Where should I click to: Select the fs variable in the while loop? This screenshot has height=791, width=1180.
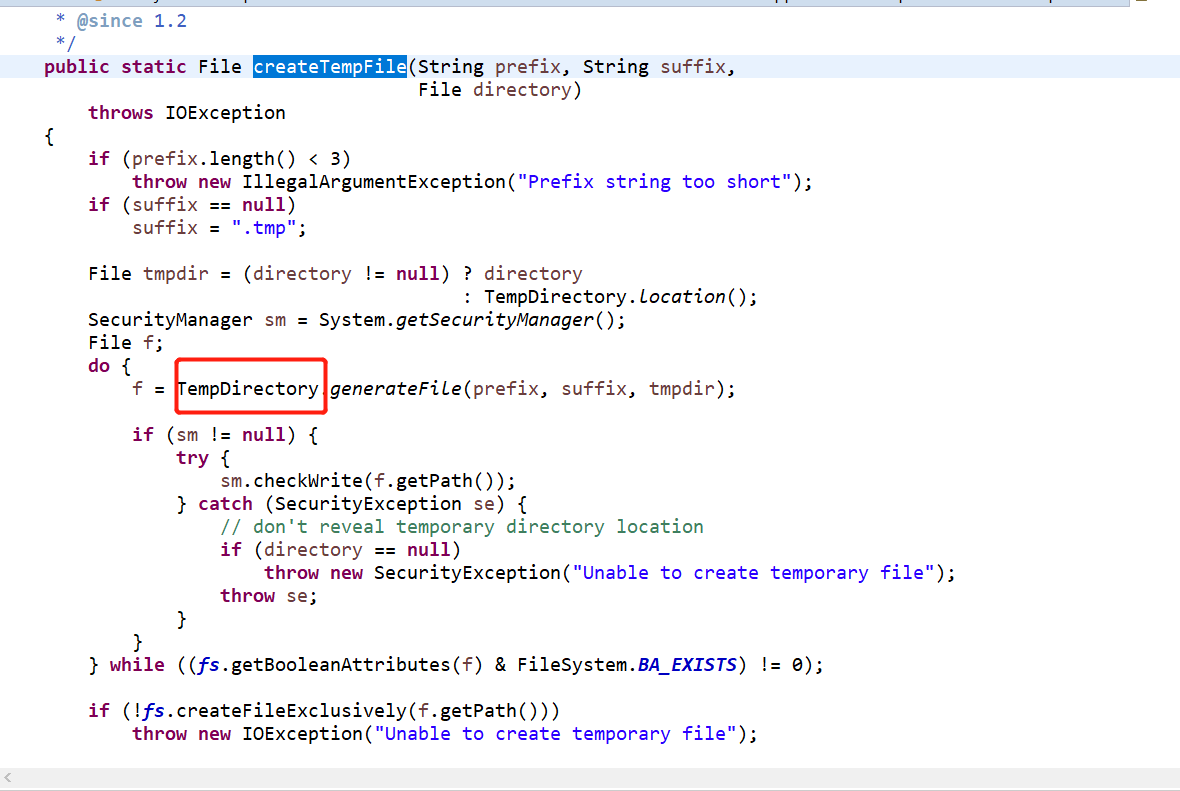click(x=208, y=664)
